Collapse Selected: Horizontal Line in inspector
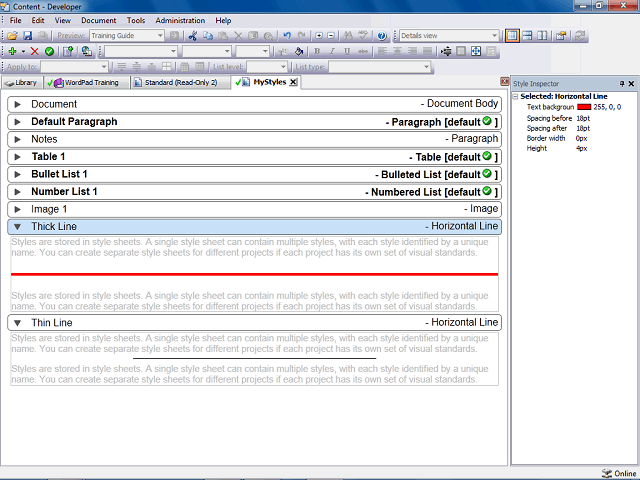Screen dimensions: 640x480 516,97
